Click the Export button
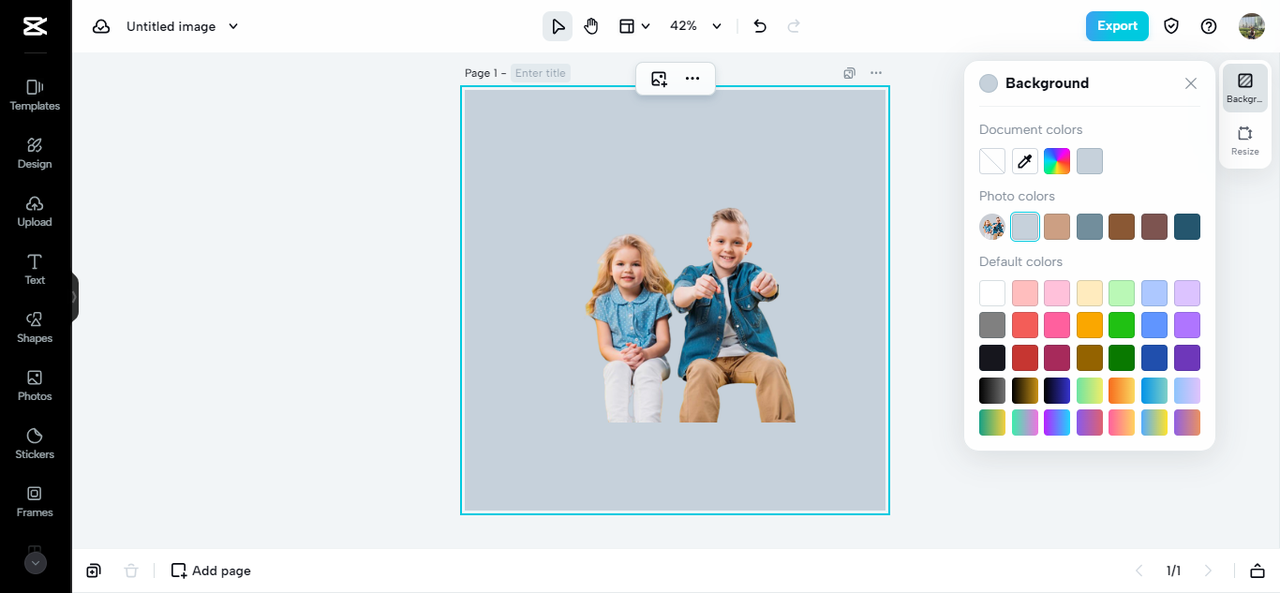This screenshot has height=593, width=1280. [x=1117, y=26]
